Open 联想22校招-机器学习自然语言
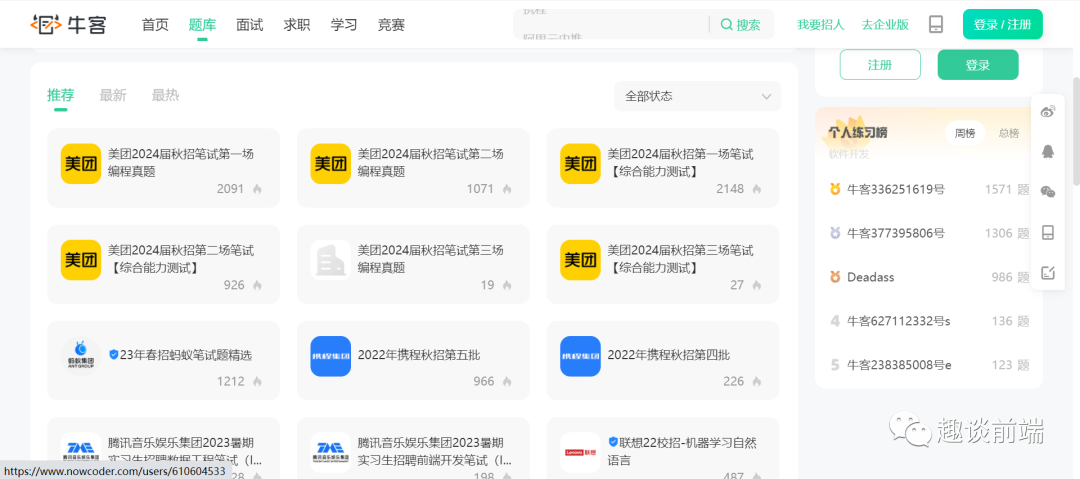 [682, 451]
